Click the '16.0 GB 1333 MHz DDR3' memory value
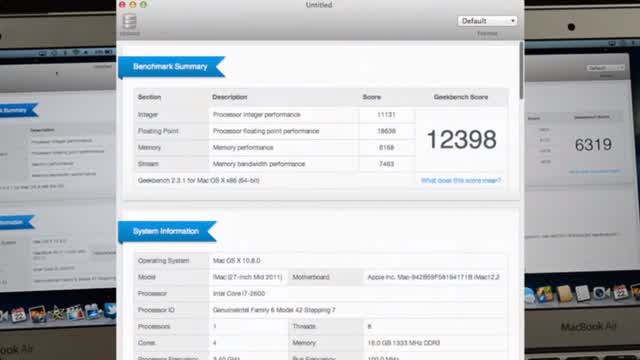640x360 pixels. (x=404, y=343)
